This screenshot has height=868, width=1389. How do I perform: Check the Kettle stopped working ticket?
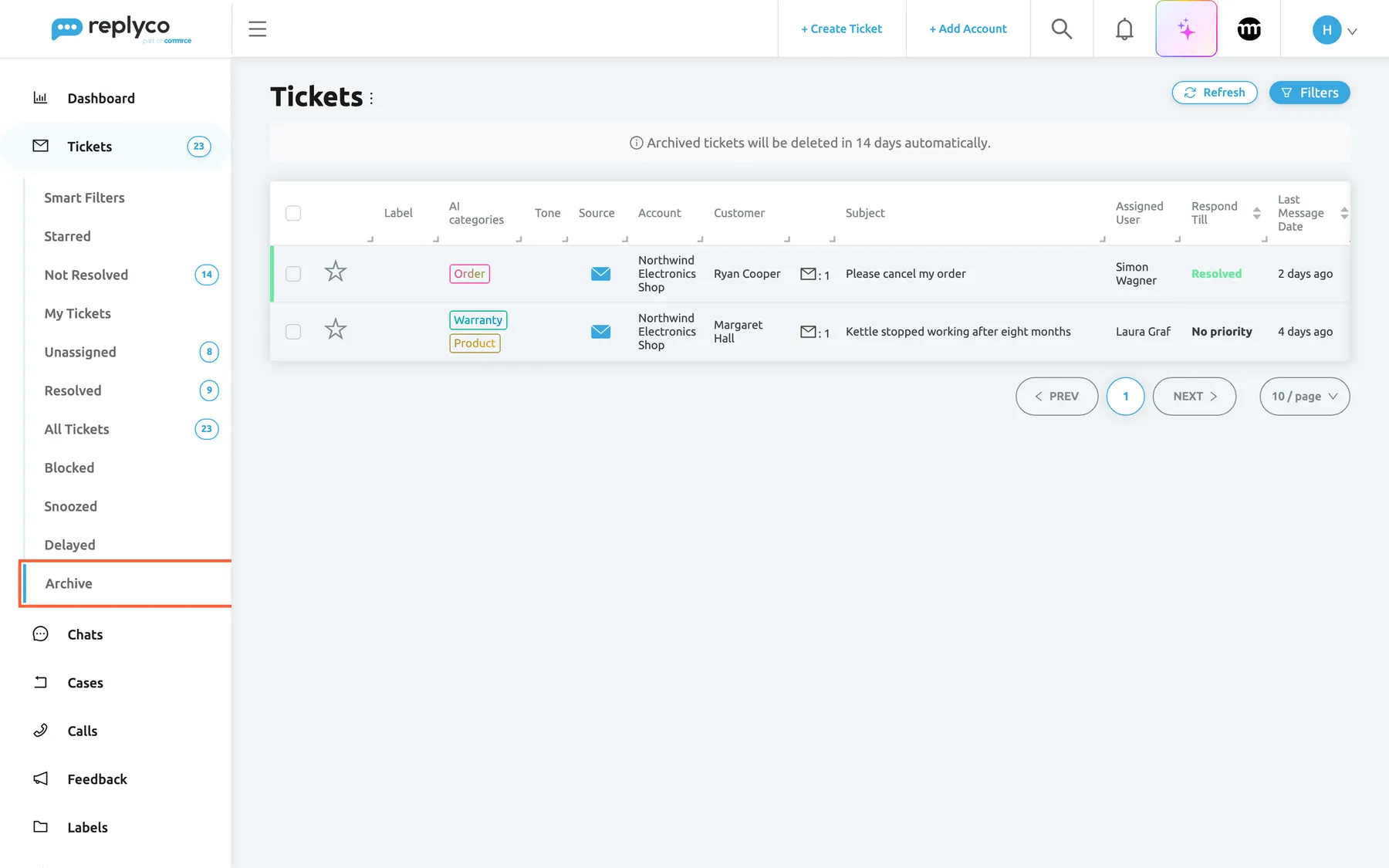click(293, 332)
